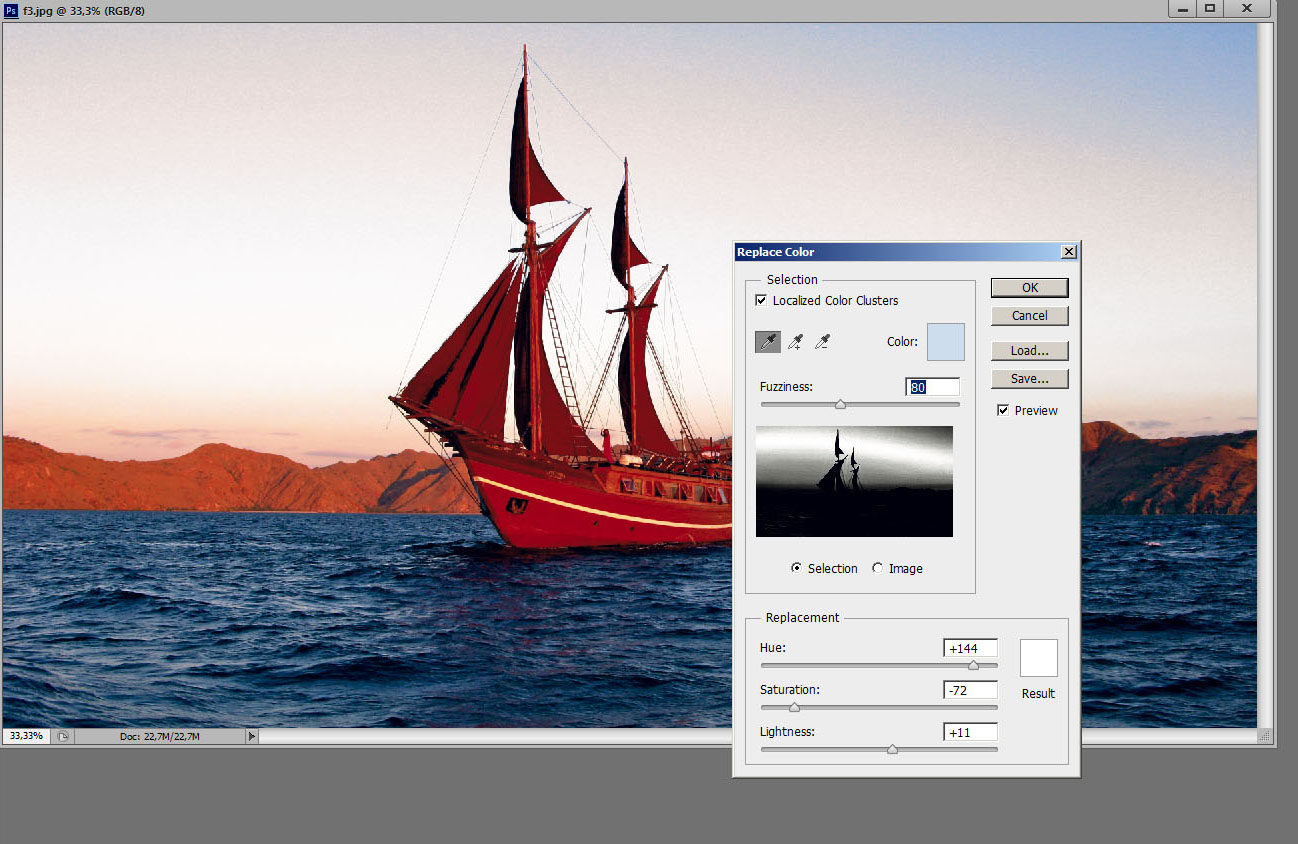Click the Photoshop document icon in title bar
The image size is (1298, 844).
pos(11,9)
